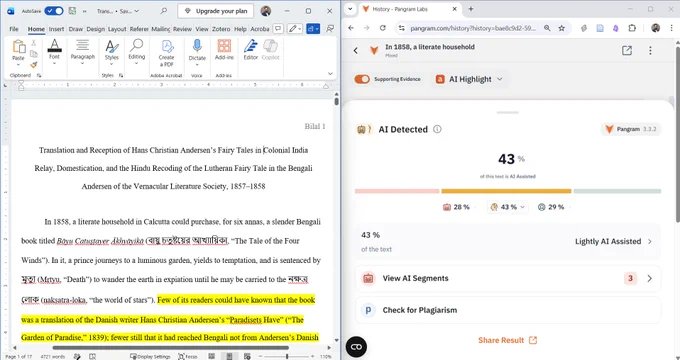Click the Word account profile picture
This screenshot has height=360, width=680.
coord(266,11)
